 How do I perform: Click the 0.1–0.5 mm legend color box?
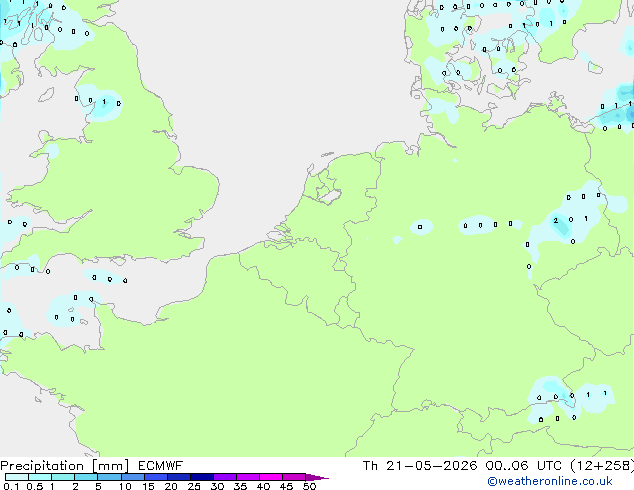(x=17, y=477)
